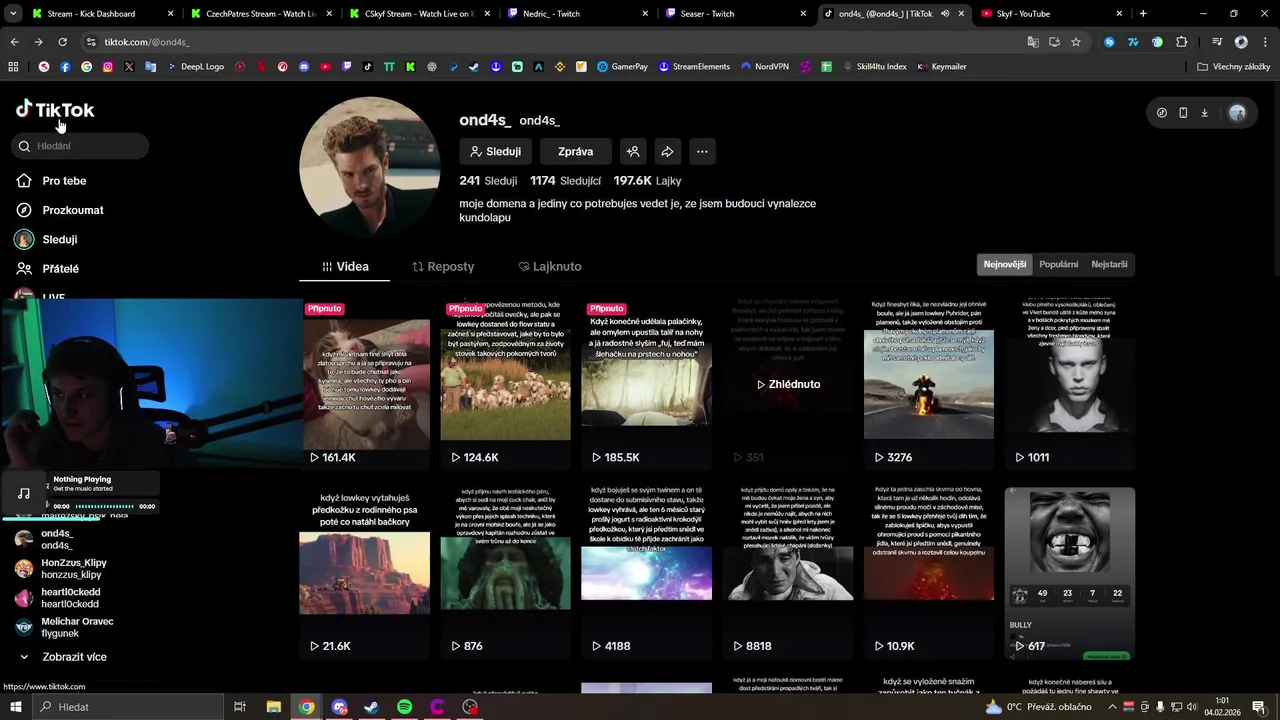Bookmark this page with the star icon
The height and width of the screenshot is (720, 1280).
pyautogui.click(x=1076, y=42)
